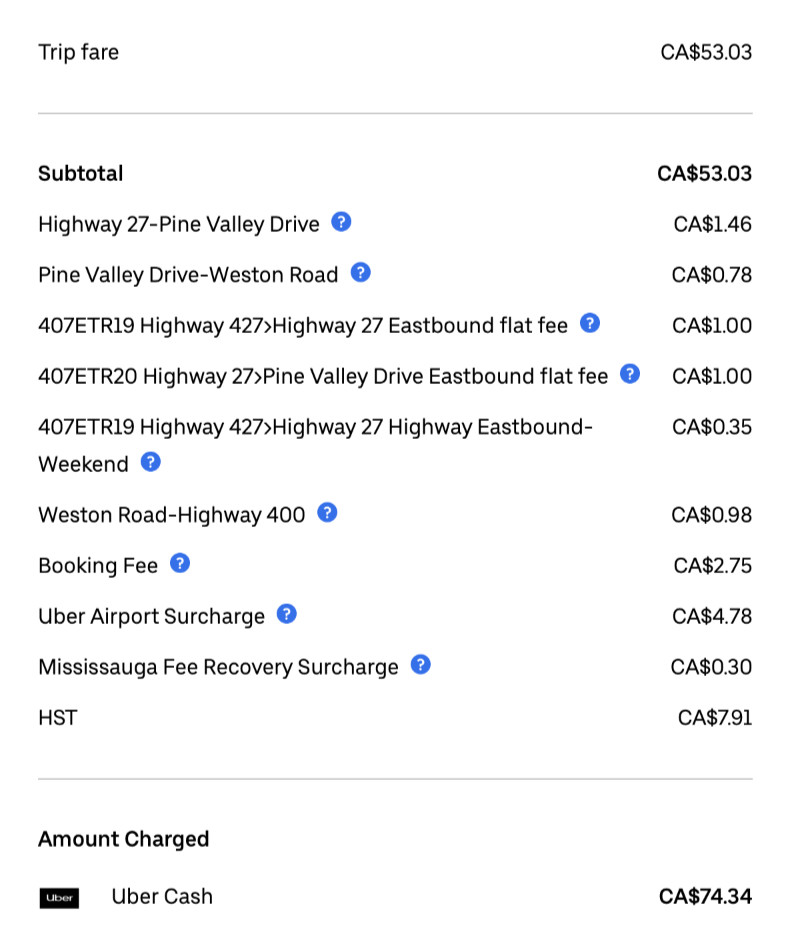
Task: Open info icon for Pine Valley Drive-Weston Road
Action: [x=361, y=273]
